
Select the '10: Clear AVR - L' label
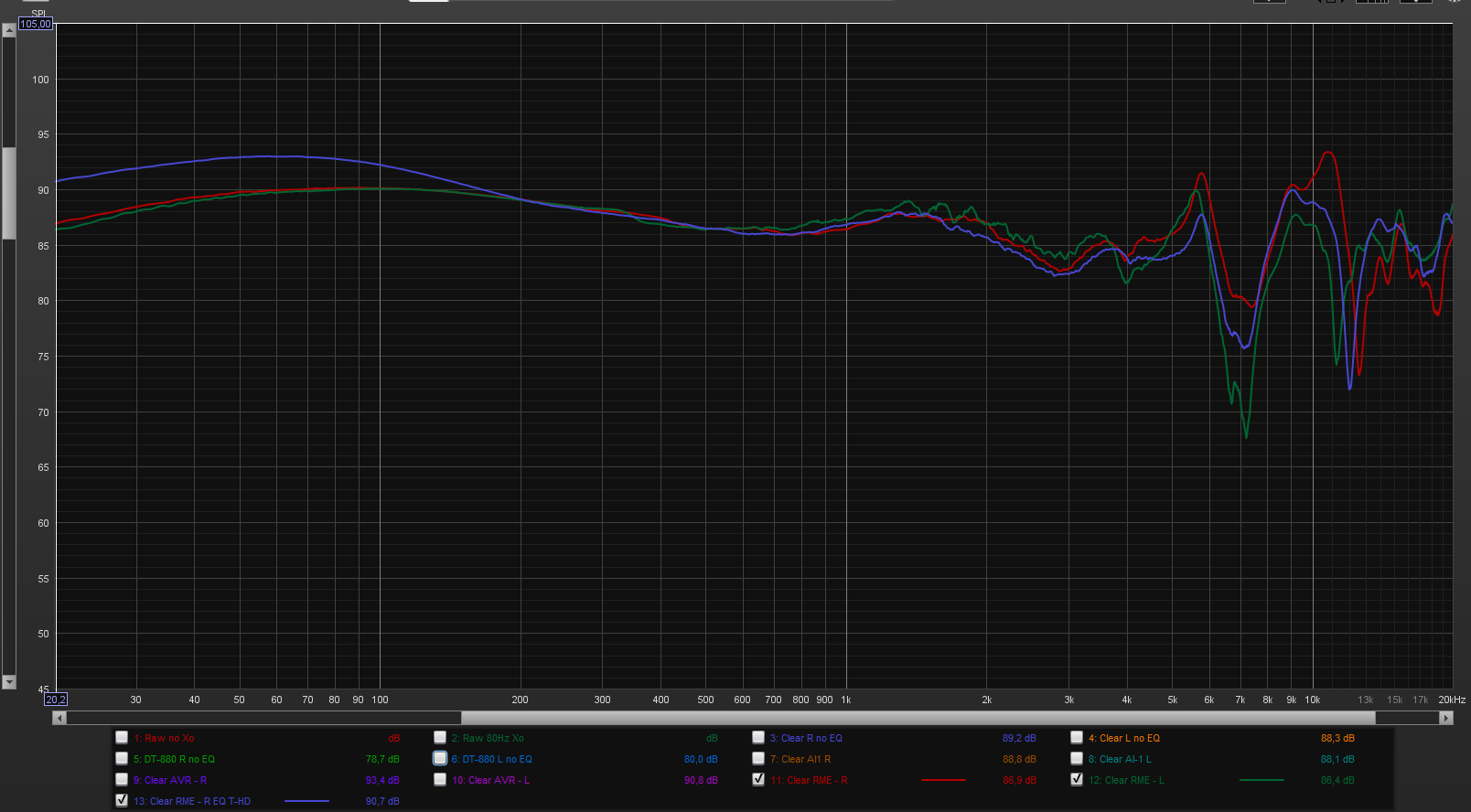coord(490,780)
